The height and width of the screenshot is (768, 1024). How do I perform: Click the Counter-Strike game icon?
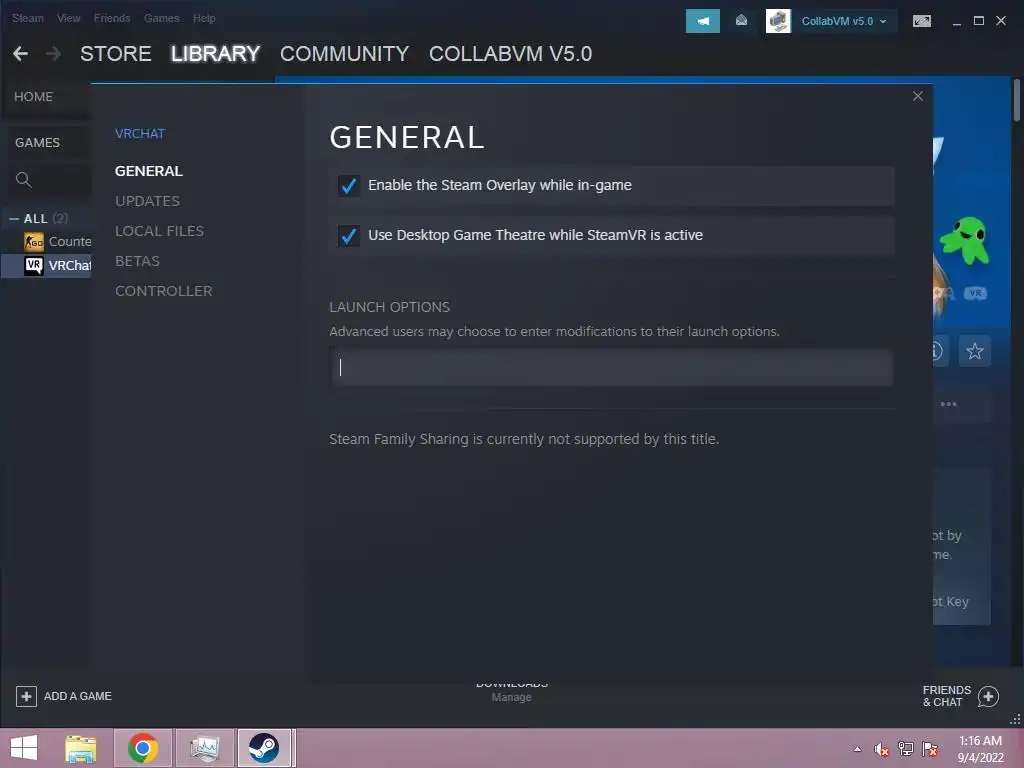(x=33, y=242)
